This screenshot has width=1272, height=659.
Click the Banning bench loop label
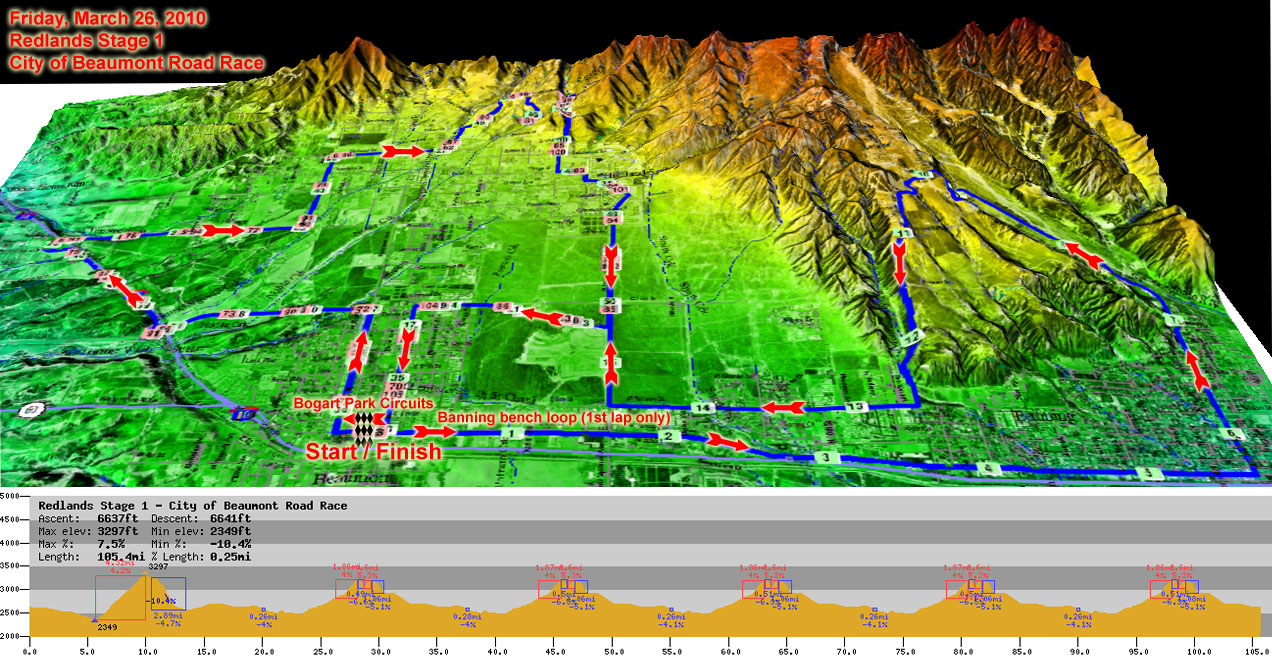552,417
